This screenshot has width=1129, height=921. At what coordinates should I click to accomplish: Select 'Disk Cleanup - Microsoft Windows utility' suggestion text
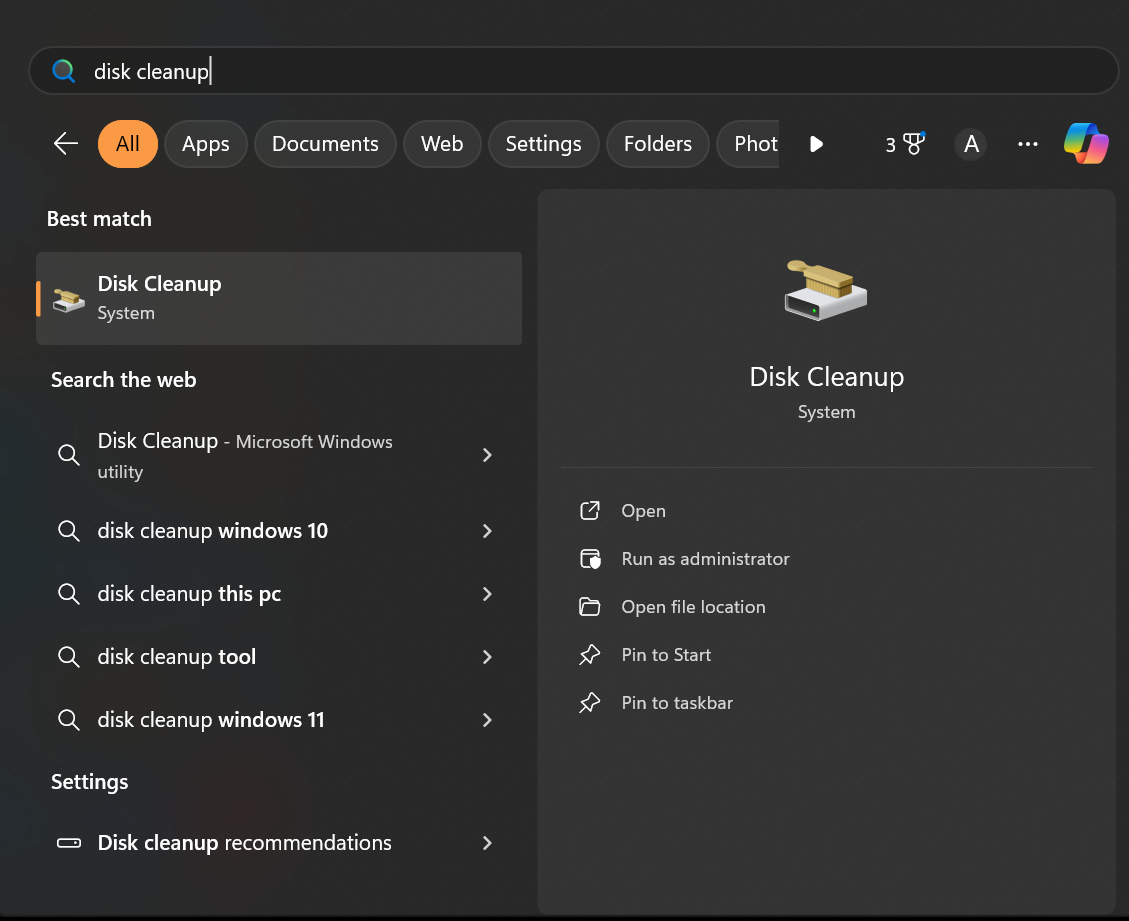(245, 455)
